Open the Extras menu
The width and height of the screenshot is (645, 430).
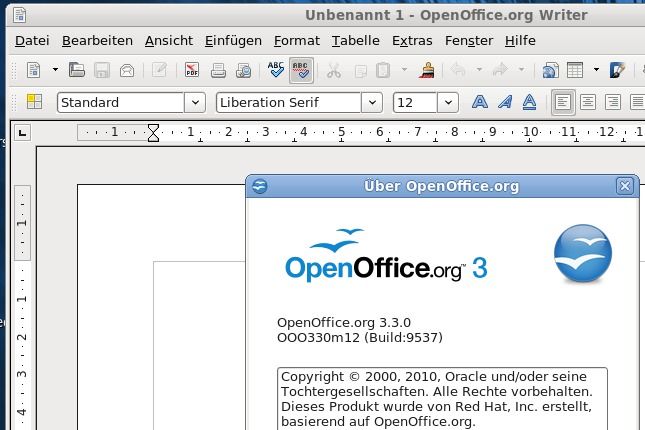(412, 41)
